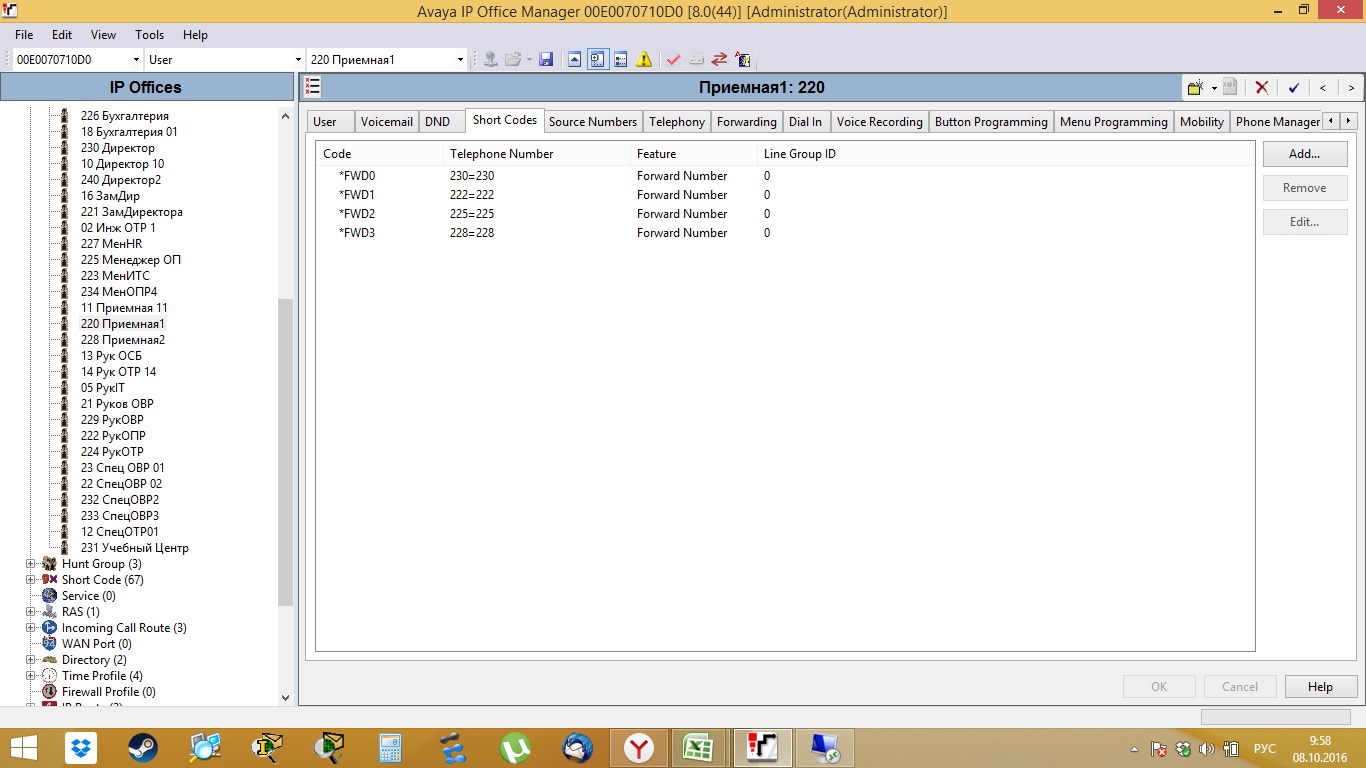
Task: Switch to the Telephony tab
Action: pyautogui.click(x=677, y=122)
